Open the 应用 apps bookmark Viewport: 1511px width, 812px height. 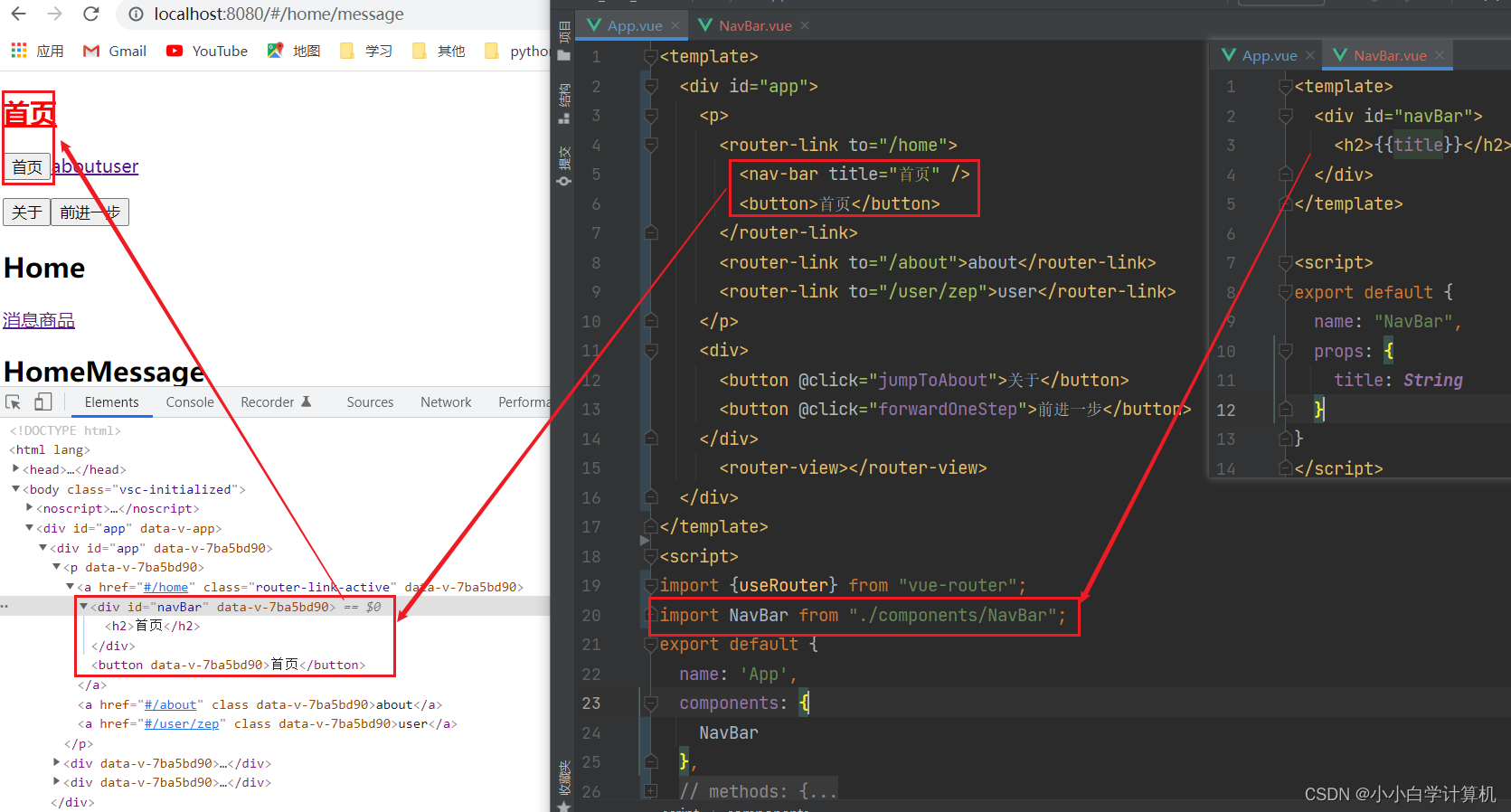(37, 51)
